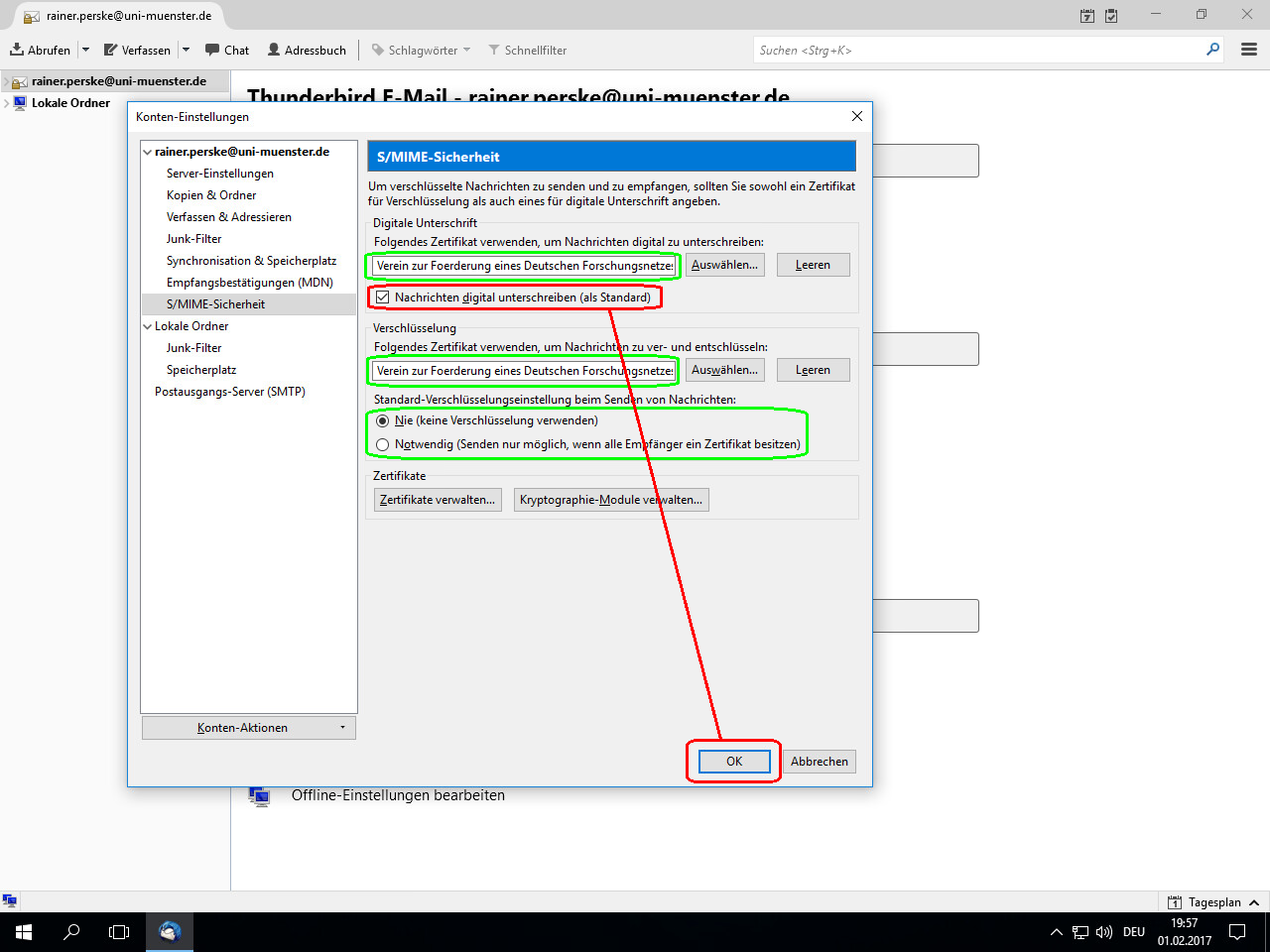The height and width of the screenshot is (952, 1270).
Task: Click the calendar icon in the tab bar
Action: (x=1087, y=16)
